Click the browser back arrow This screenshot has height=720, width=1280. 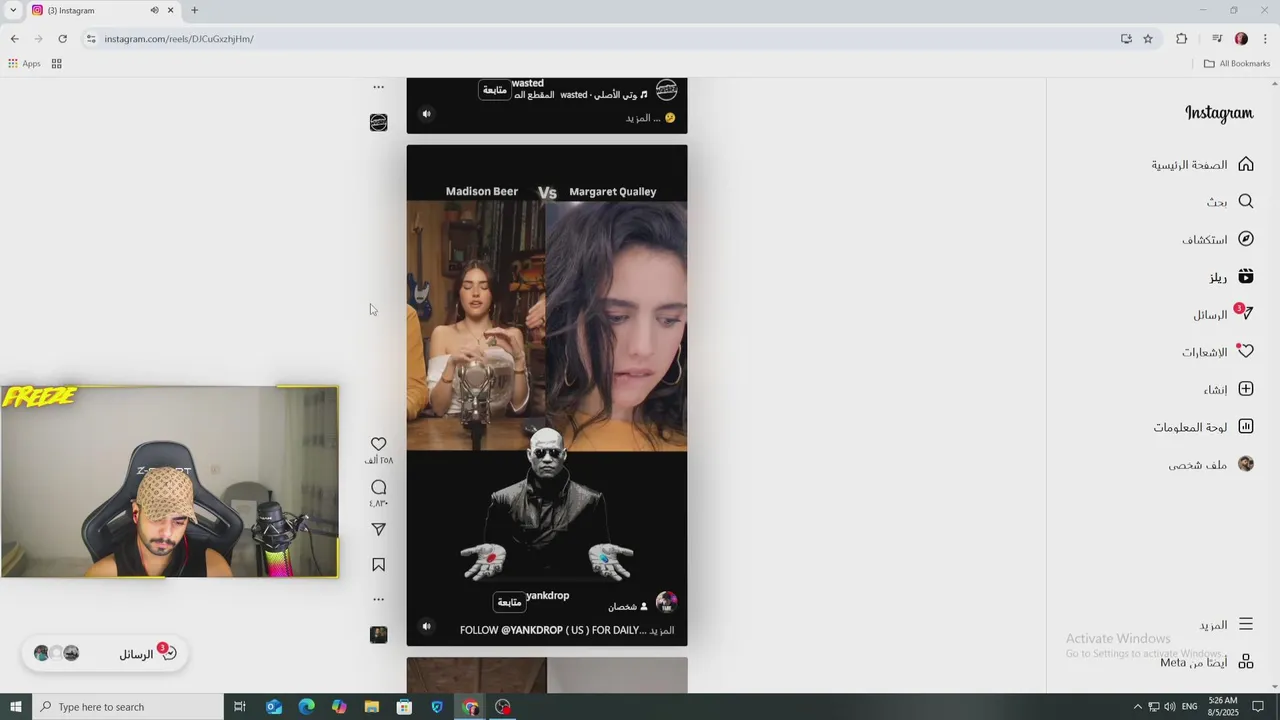(14, 39)
